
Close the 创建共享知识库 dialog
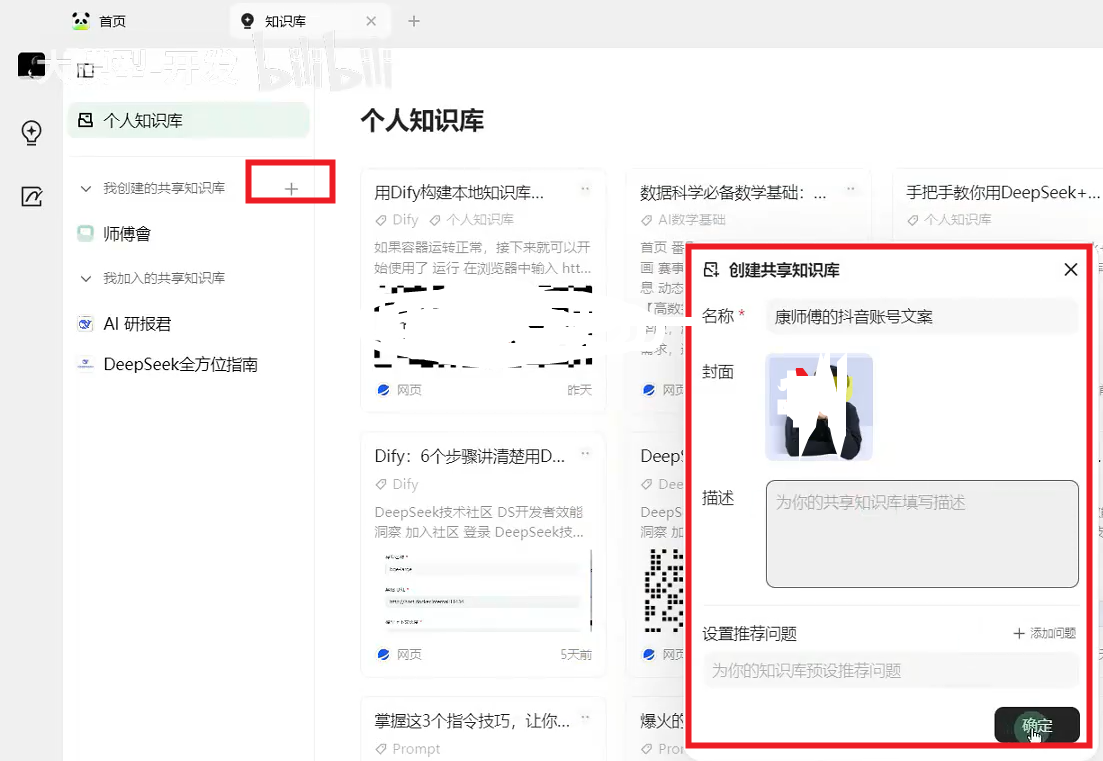pos(1071,269)
